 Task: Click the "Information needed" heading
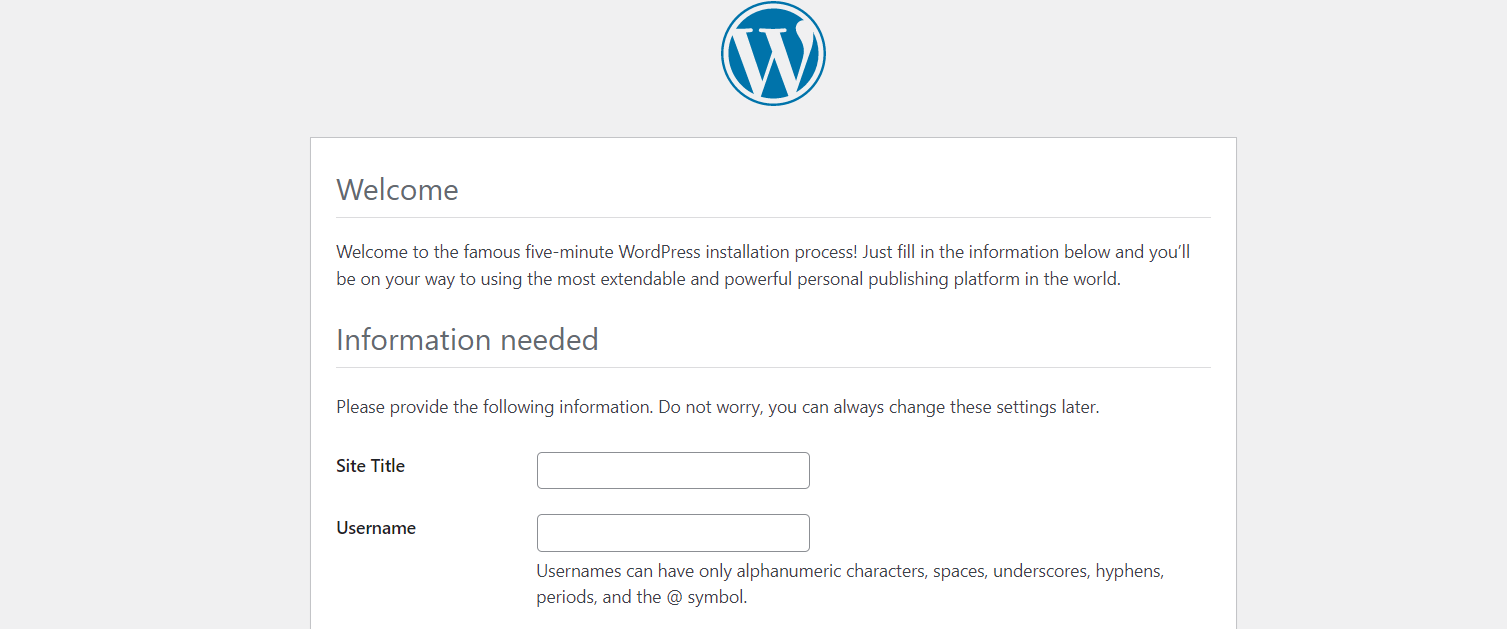(467, 340)
